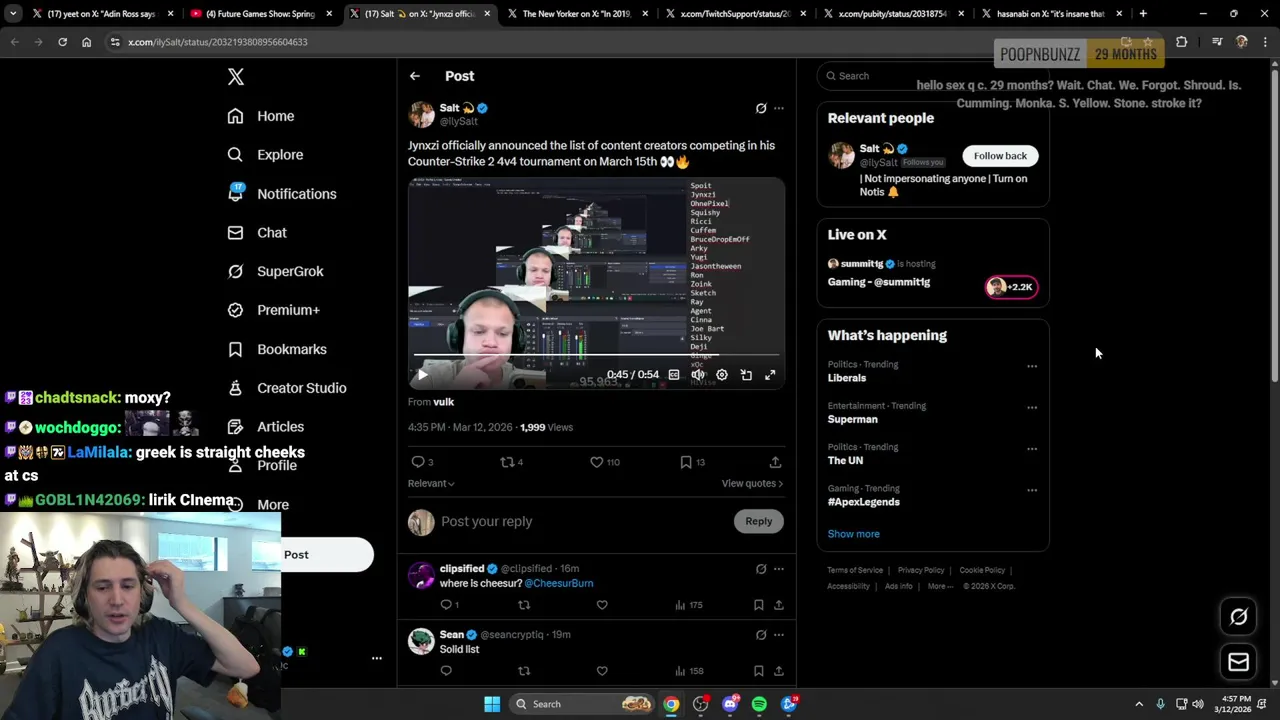Open more options for Superman trend

pyautogui.click(x=1032, y=407)
